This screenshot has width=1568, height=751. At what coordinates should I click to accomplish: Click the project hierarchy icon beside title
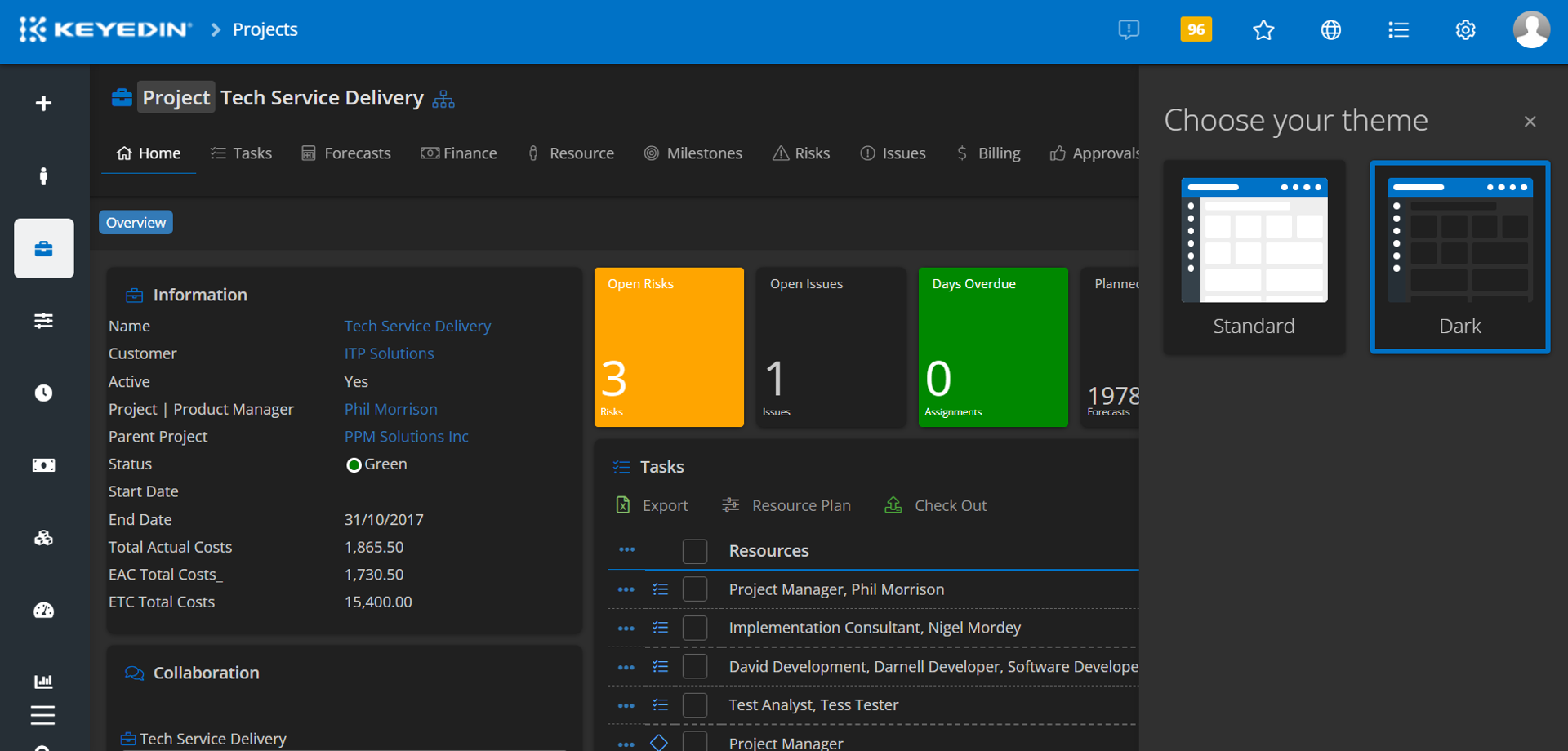coord(443,100)
